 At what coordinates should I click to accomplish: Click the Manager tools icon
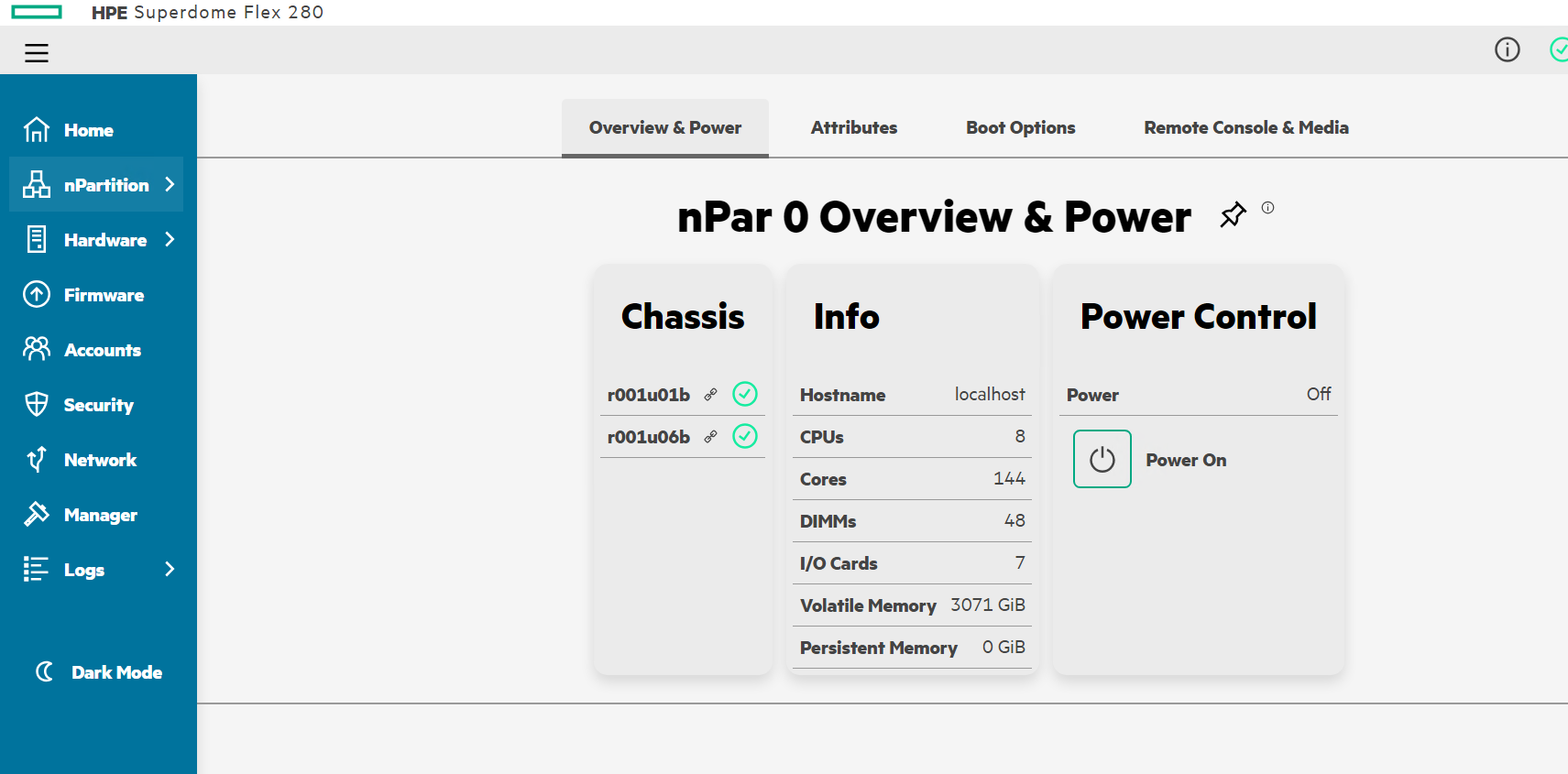(x=37, y=514)
